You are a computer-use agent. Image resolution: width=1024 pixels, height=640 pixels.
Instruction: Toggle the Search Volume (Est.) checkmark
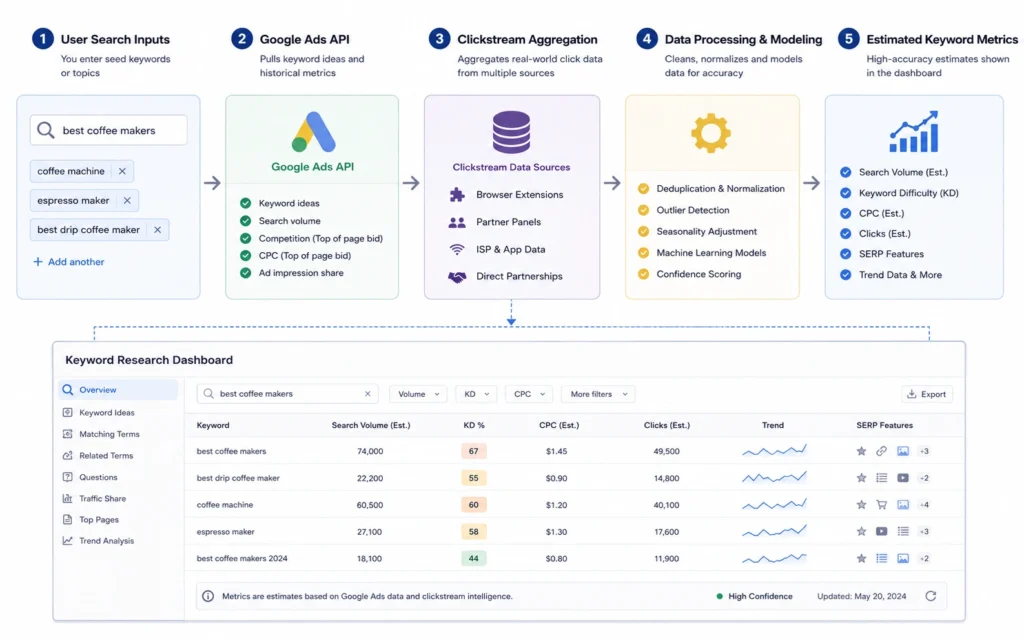click(x=846, y=172)
